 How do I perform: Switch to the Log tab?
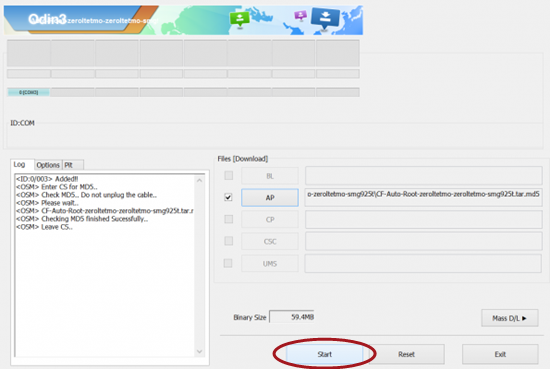(x=22, y=165)
